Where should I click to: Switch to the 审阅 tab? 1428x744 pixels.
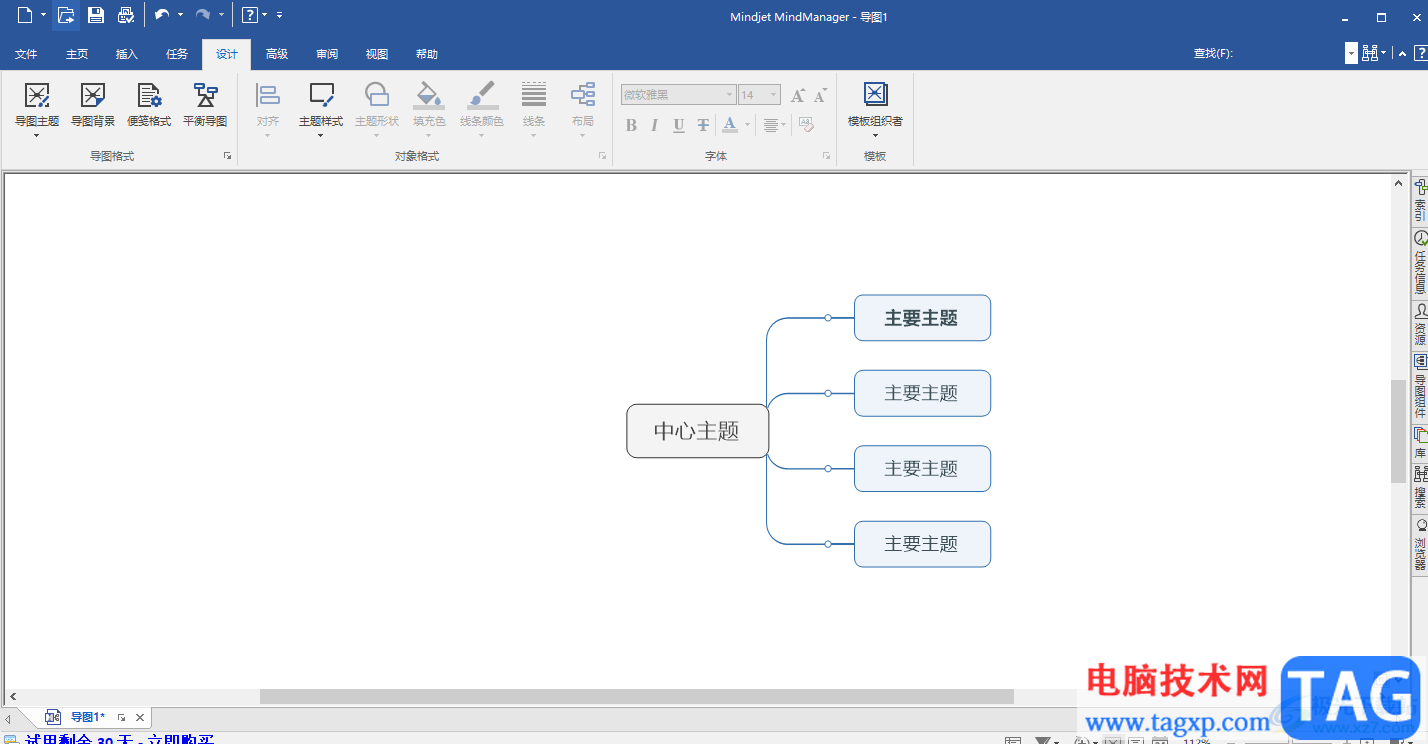pos(327,54)
